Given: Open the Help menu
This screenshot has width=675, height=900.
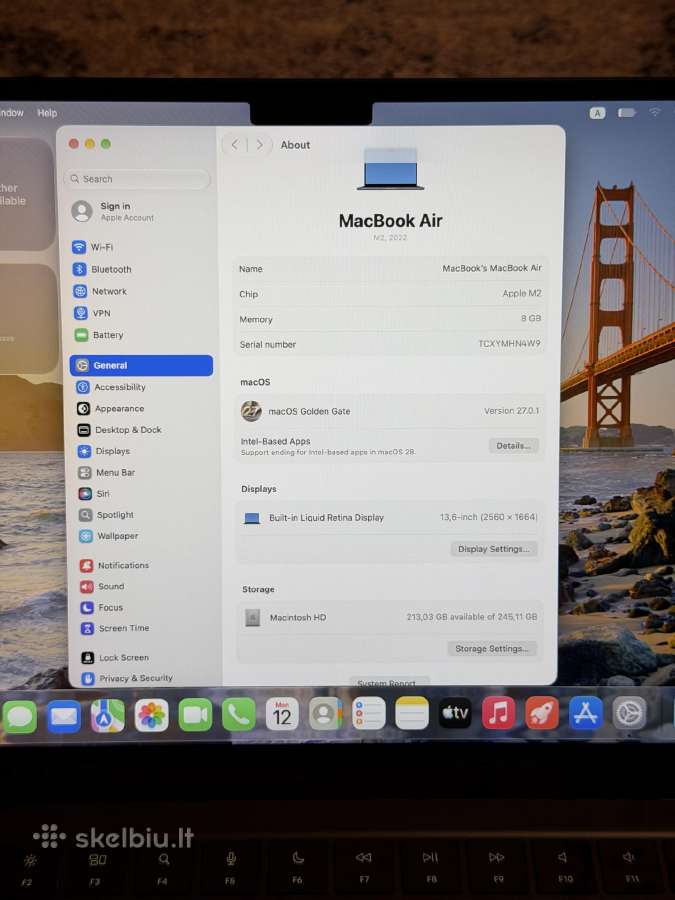Looking at the screenshot, I should coord(47,113).
